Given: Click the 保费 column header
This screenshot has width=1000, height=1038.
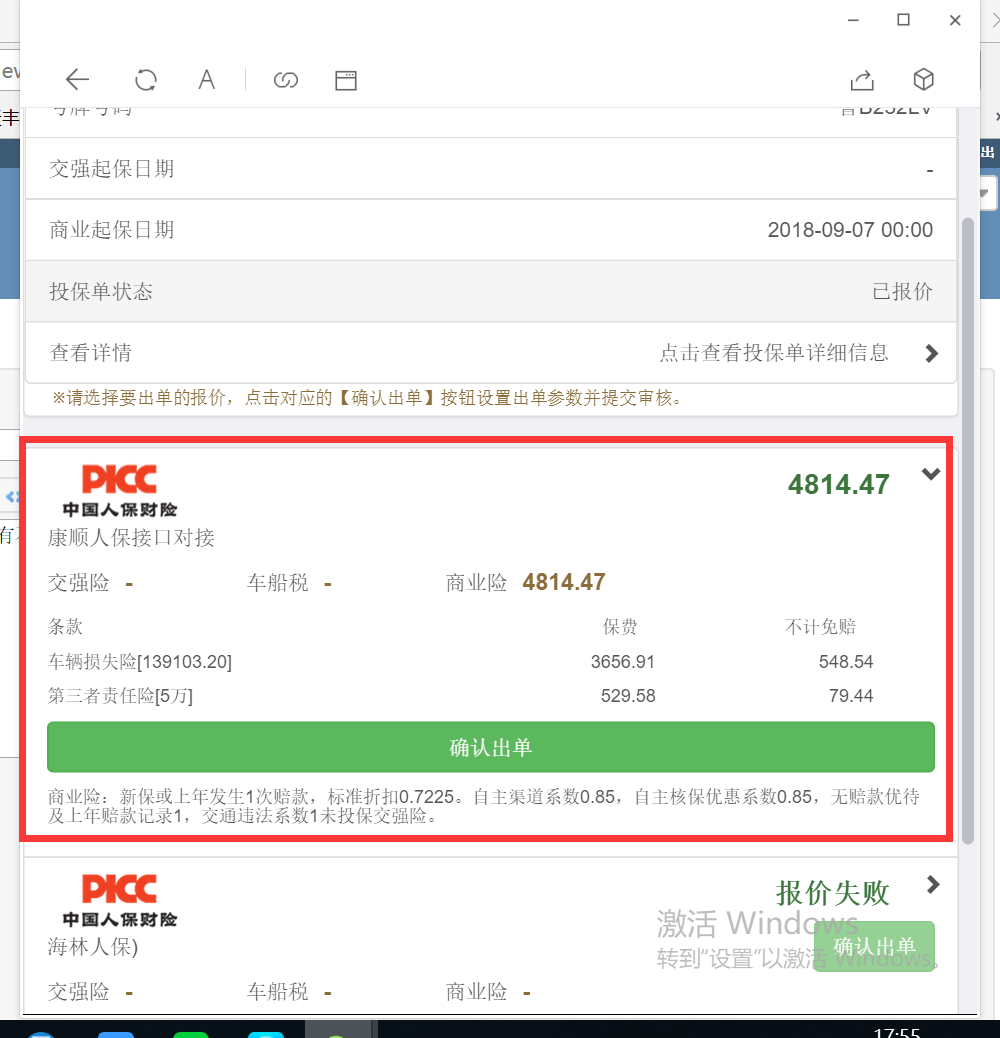Looking at the screenshot, I should coord(619,627).
